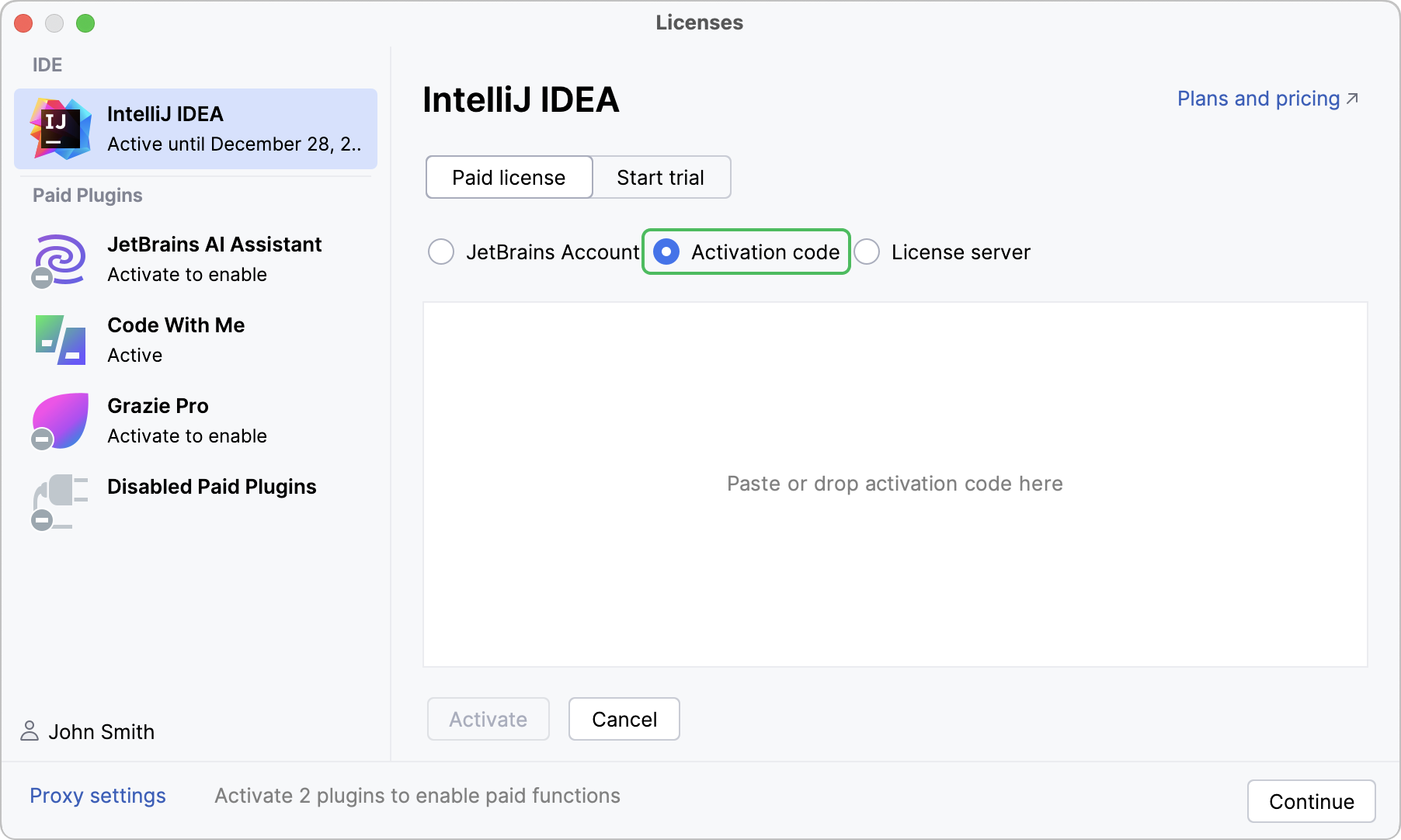Select the Activation code radio option
Screen dimensions: 1401x840
[666, 252]
